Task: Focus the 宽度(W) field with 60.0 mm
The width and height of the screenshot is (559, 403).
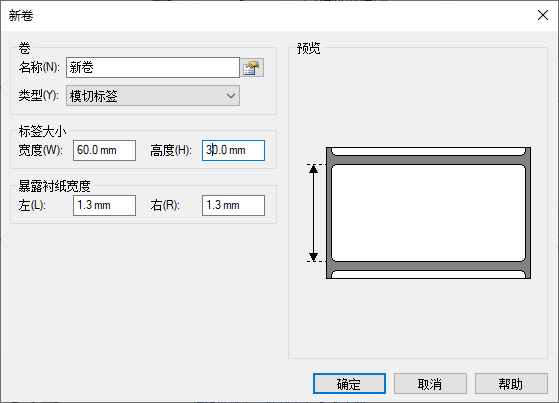Action: [x=104, y=150]
